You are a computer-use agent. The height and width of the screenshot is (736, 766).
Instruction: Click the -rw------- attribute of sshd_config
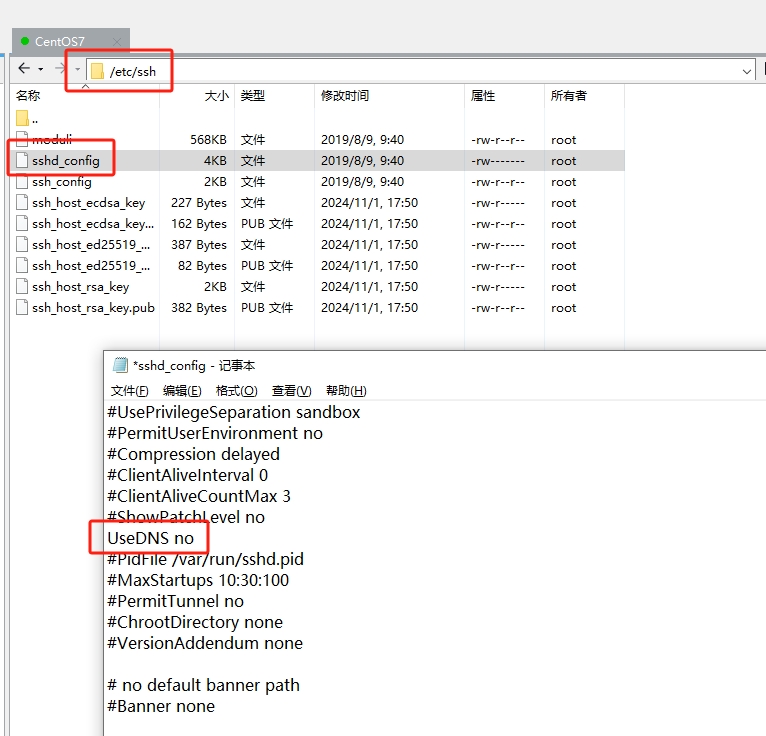coord(498,161)
